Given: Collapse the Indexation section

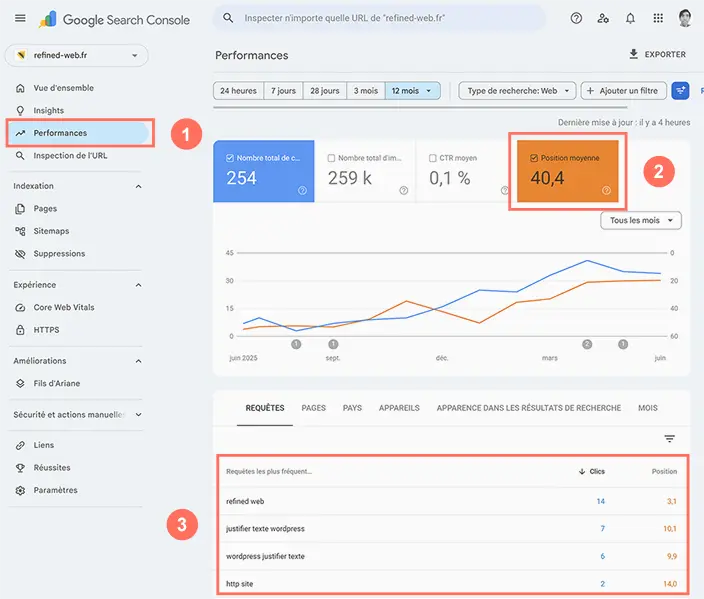Looking at the screenshot, I should click(x=139, y=186).
